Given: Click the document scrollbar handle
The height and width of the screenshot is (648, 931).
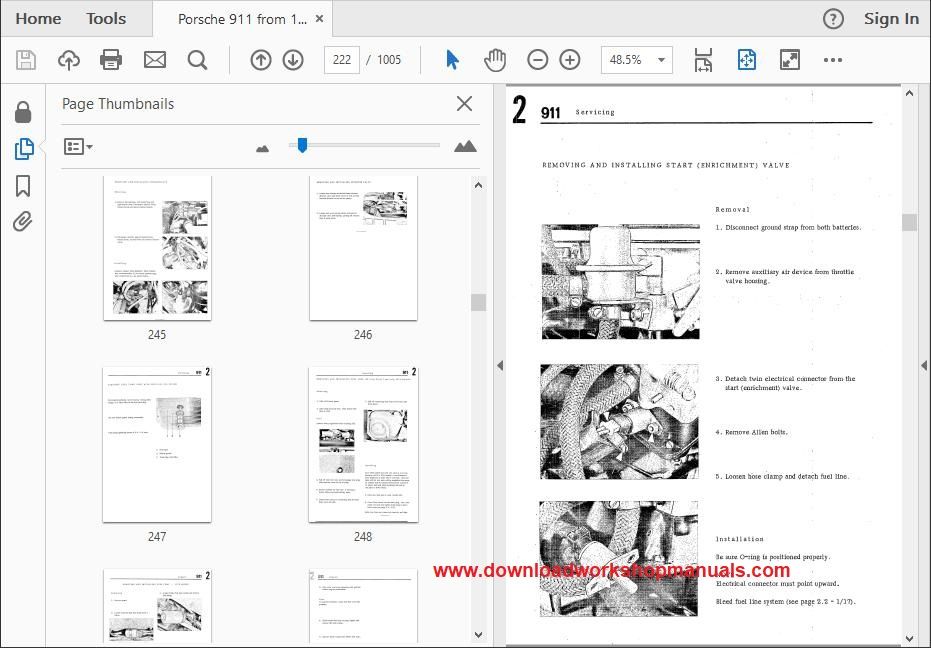Looking at the screenshot, I should (x=909, y=222).
